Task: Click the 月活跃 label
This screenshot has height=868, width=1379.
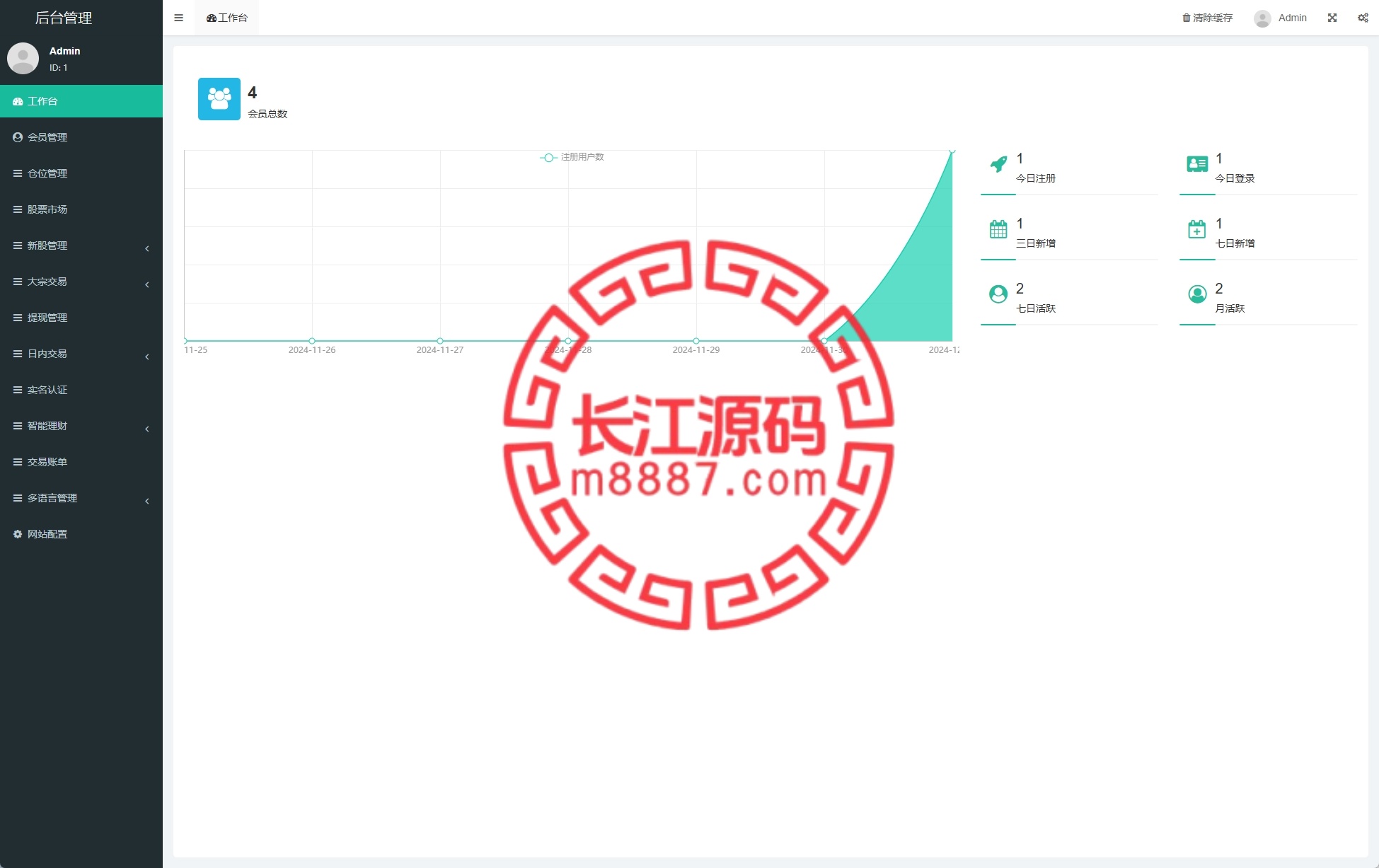Action: coord(1230,308)
